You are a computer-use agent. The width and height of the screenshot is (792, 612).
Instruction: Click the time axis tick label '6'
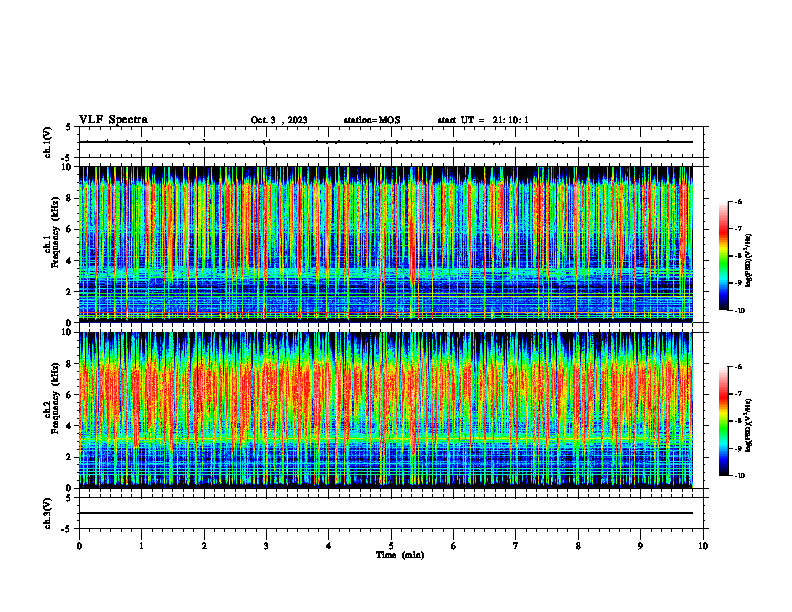[454, 546]
